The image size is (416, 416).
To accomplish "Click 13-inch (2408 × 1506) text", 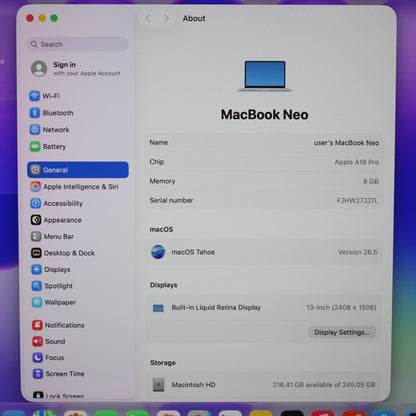I will [x=341, y=307].
